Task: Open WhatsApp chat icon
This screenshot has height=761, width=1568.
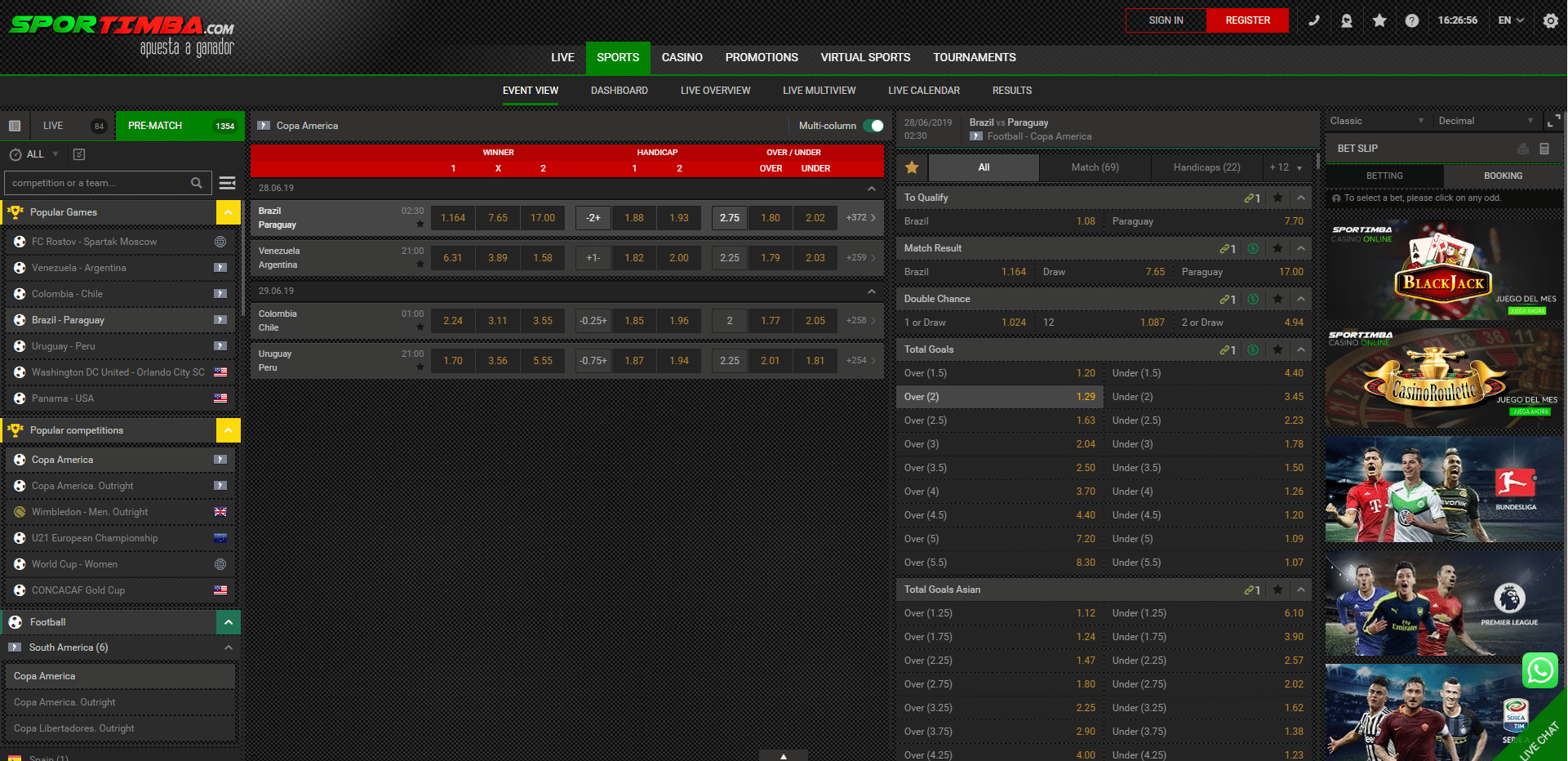Action: [x=1539, y=670]
